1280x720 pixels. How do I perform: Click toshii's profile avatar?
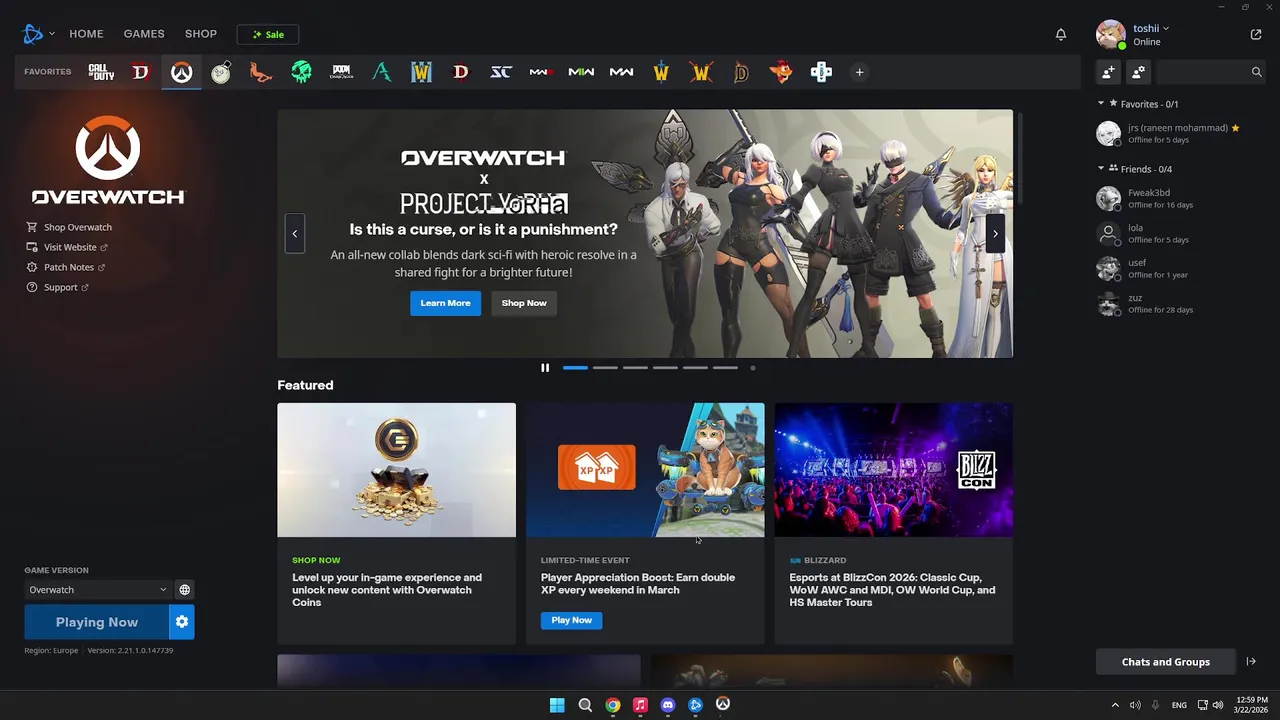(x=1111, y=34)
